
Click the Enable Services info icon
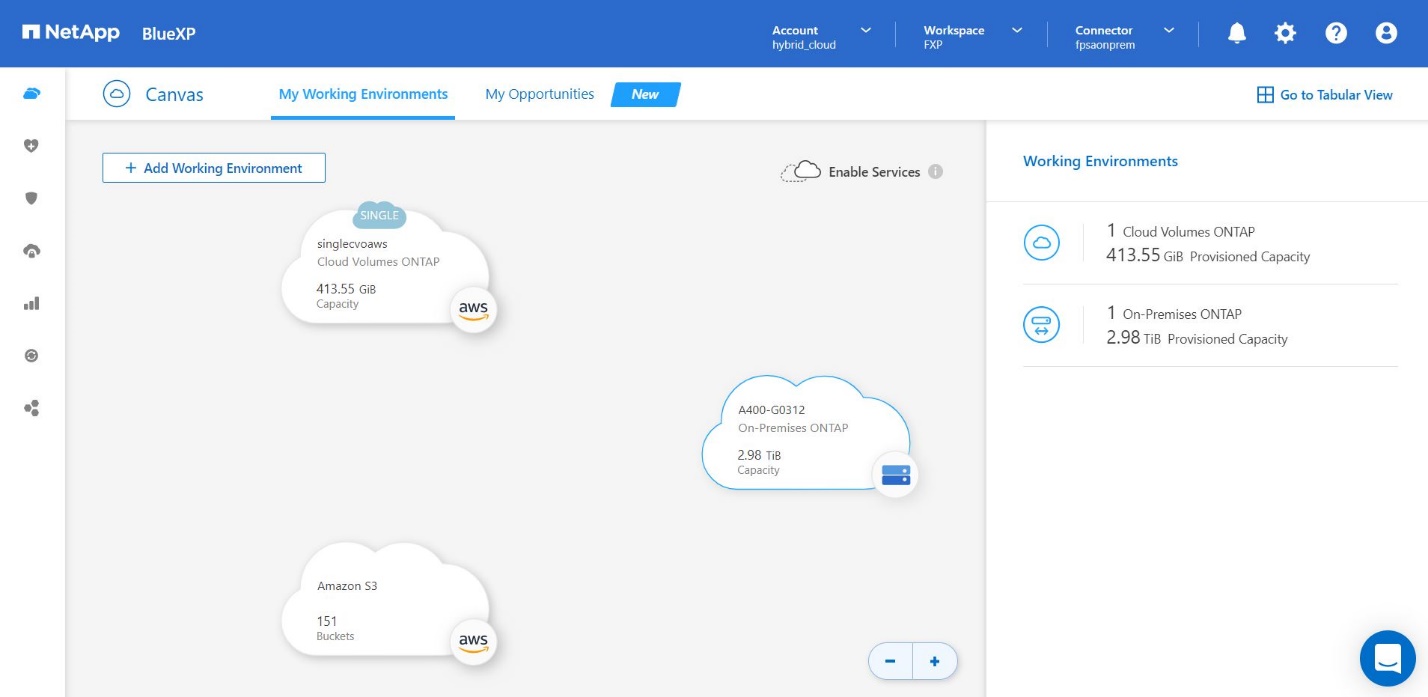tap(935, 171)
